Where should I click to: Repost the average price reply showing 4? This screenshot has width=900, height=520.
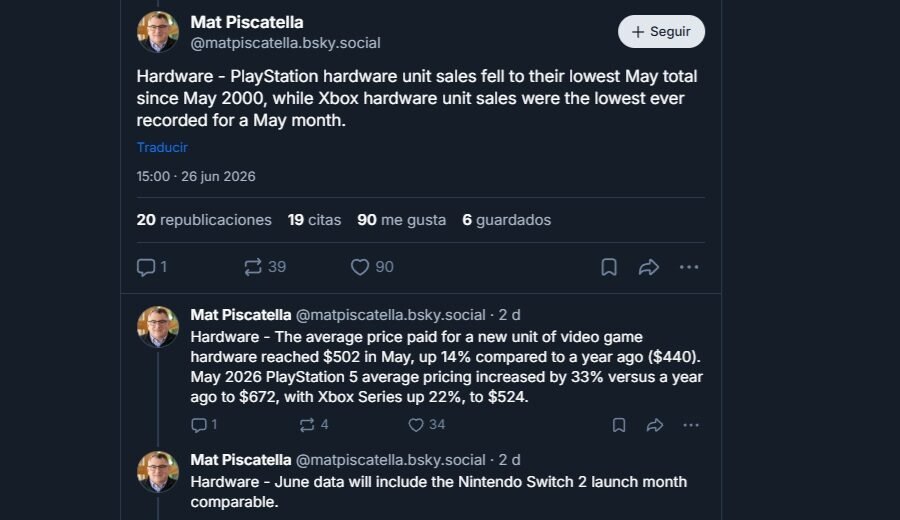point(313,425)
